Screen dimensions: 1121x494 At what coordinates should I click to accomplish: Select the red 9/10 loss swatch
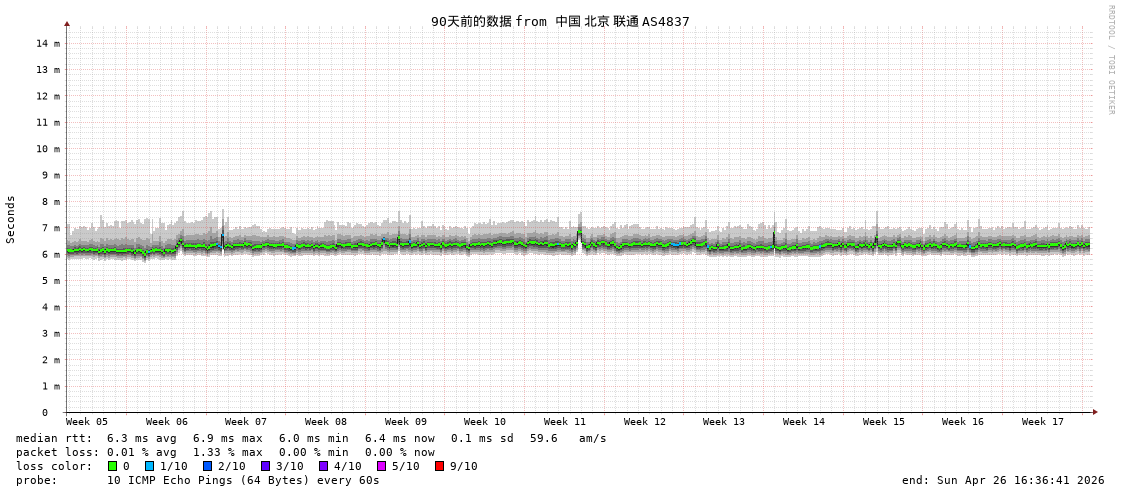[439, 466]
